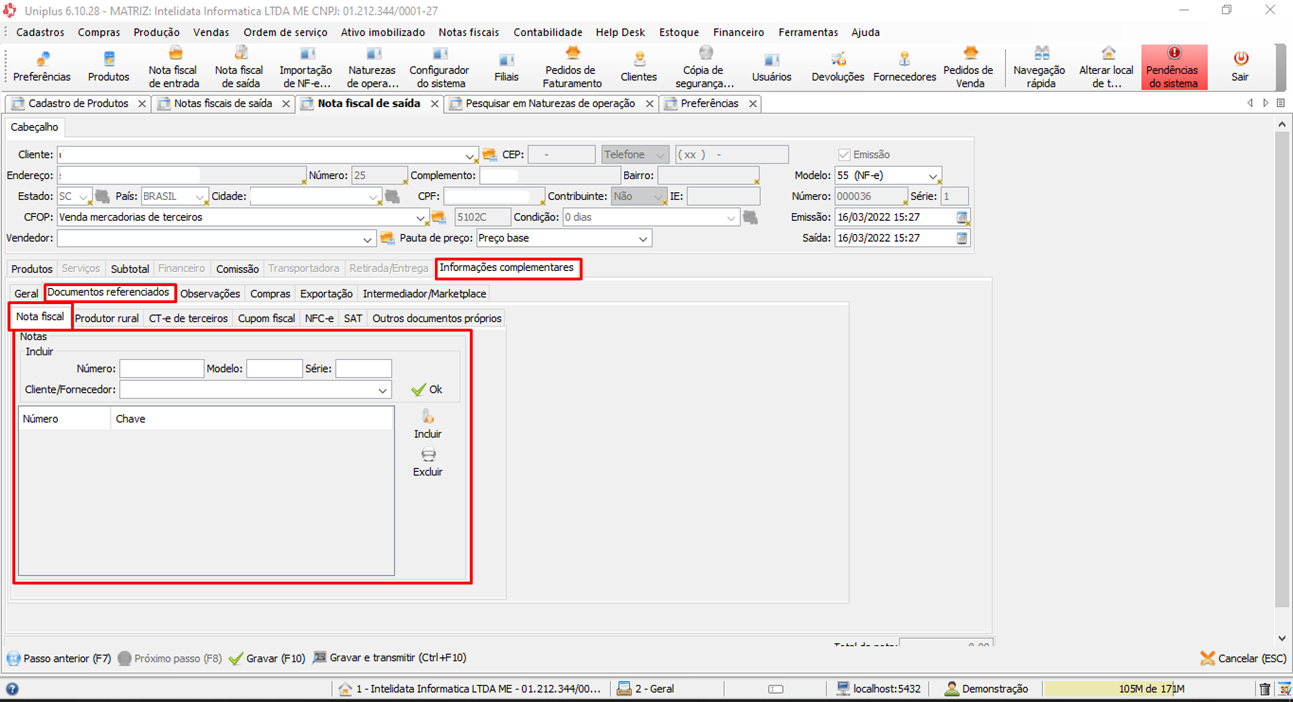Screen dimensions: 1293x702
Task: Click the memory usage progress bar
Action: coord(1149,689)
